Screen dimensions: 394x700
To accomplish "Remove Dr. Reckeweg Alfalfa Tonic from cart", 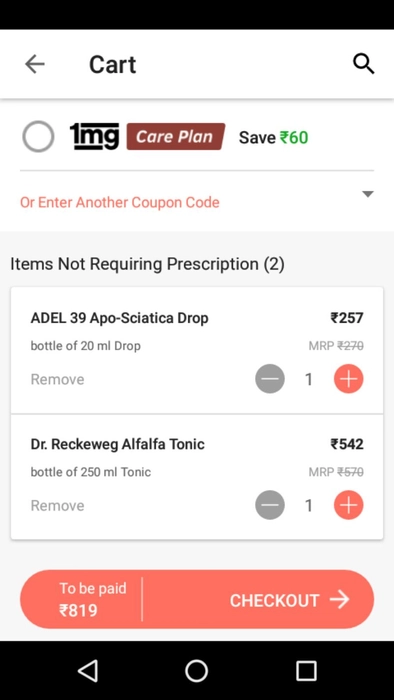I will 57,506.
